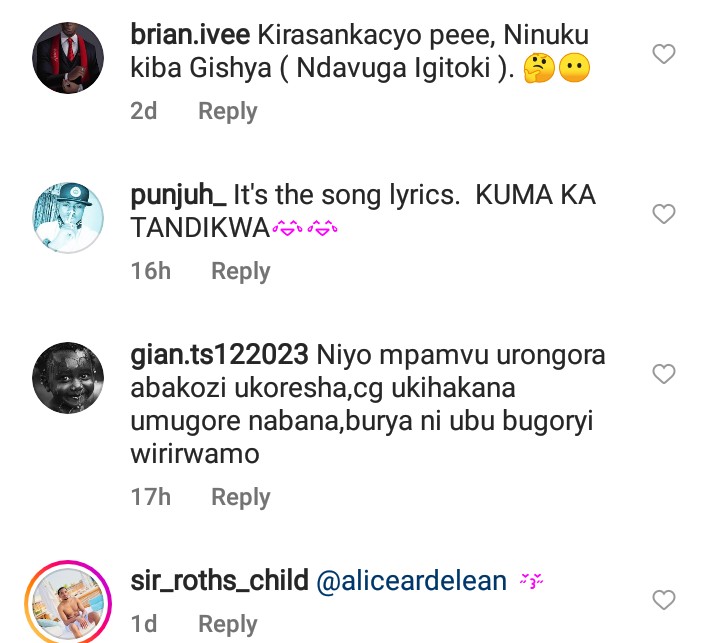Like brian.ivee's comment with the heart
Image resolution: width=720 pixels, height=643 pixels.
pos(664,54)
